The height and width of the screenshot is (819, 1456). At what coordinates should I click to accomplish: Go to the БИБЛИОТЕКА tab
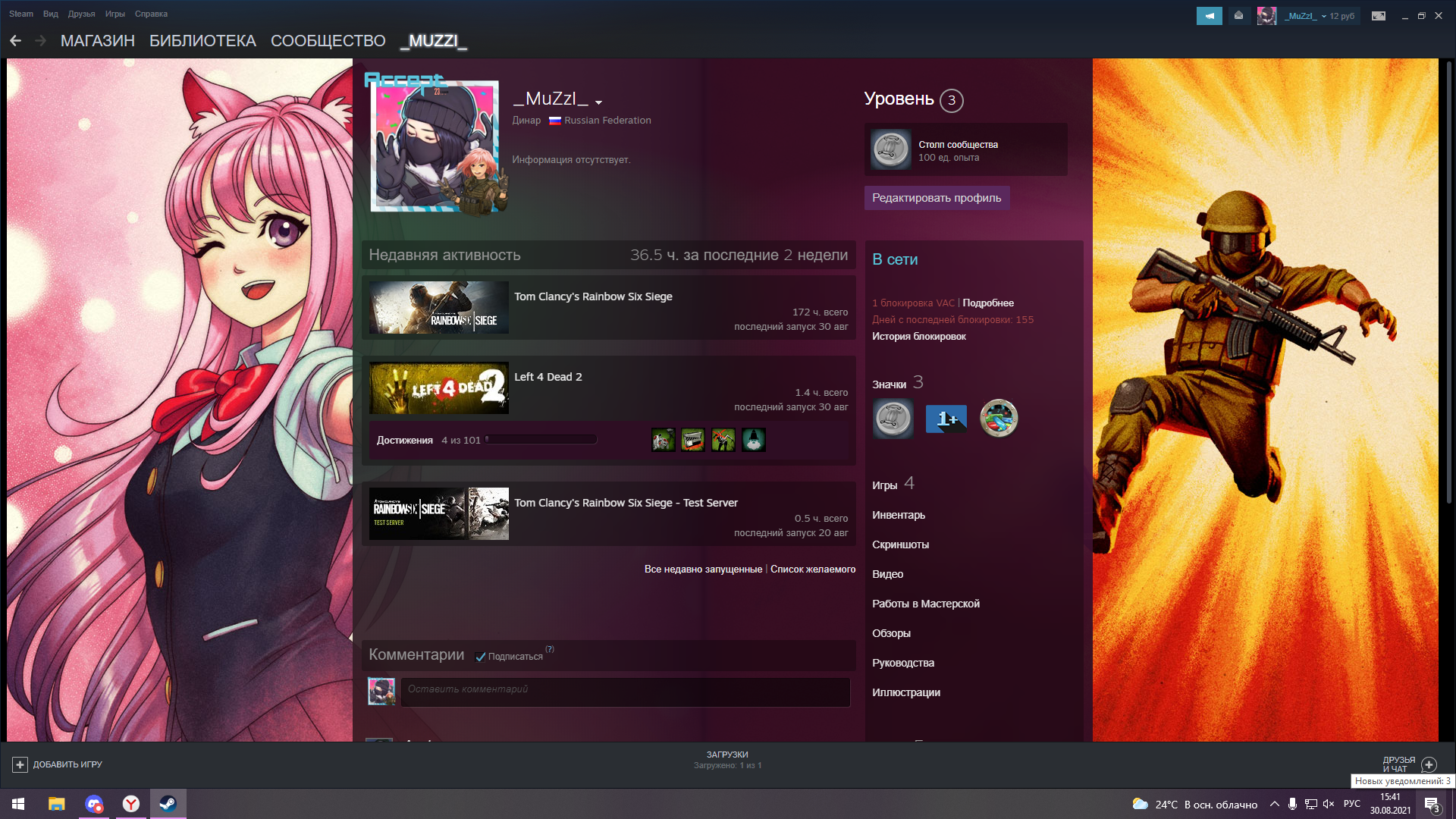click(202, 41)
